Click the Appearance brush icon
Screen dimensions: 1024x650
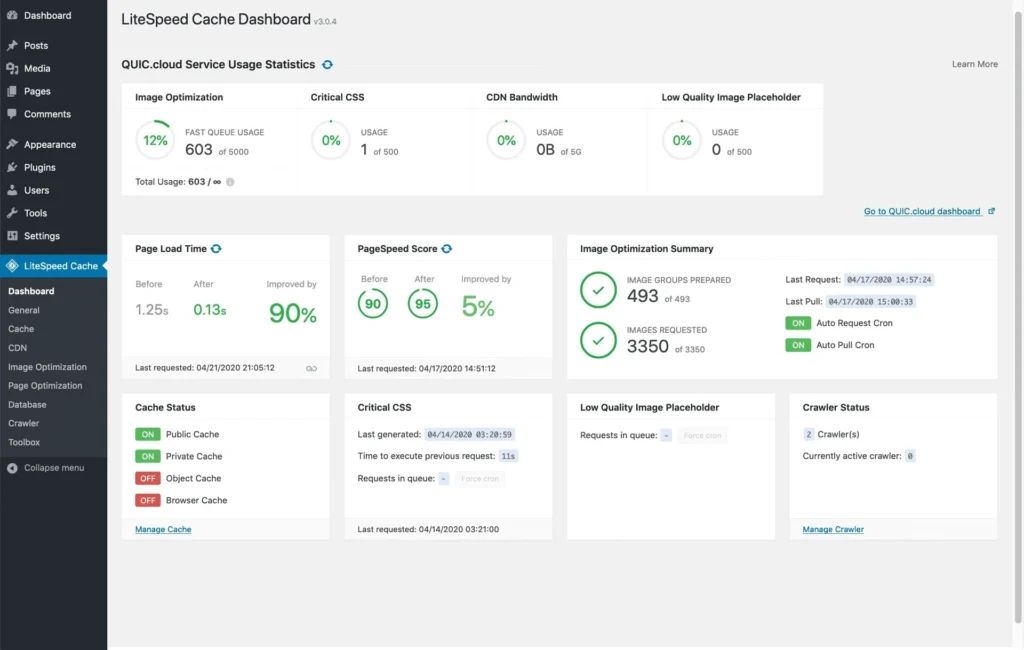click(x=12, y=144)
